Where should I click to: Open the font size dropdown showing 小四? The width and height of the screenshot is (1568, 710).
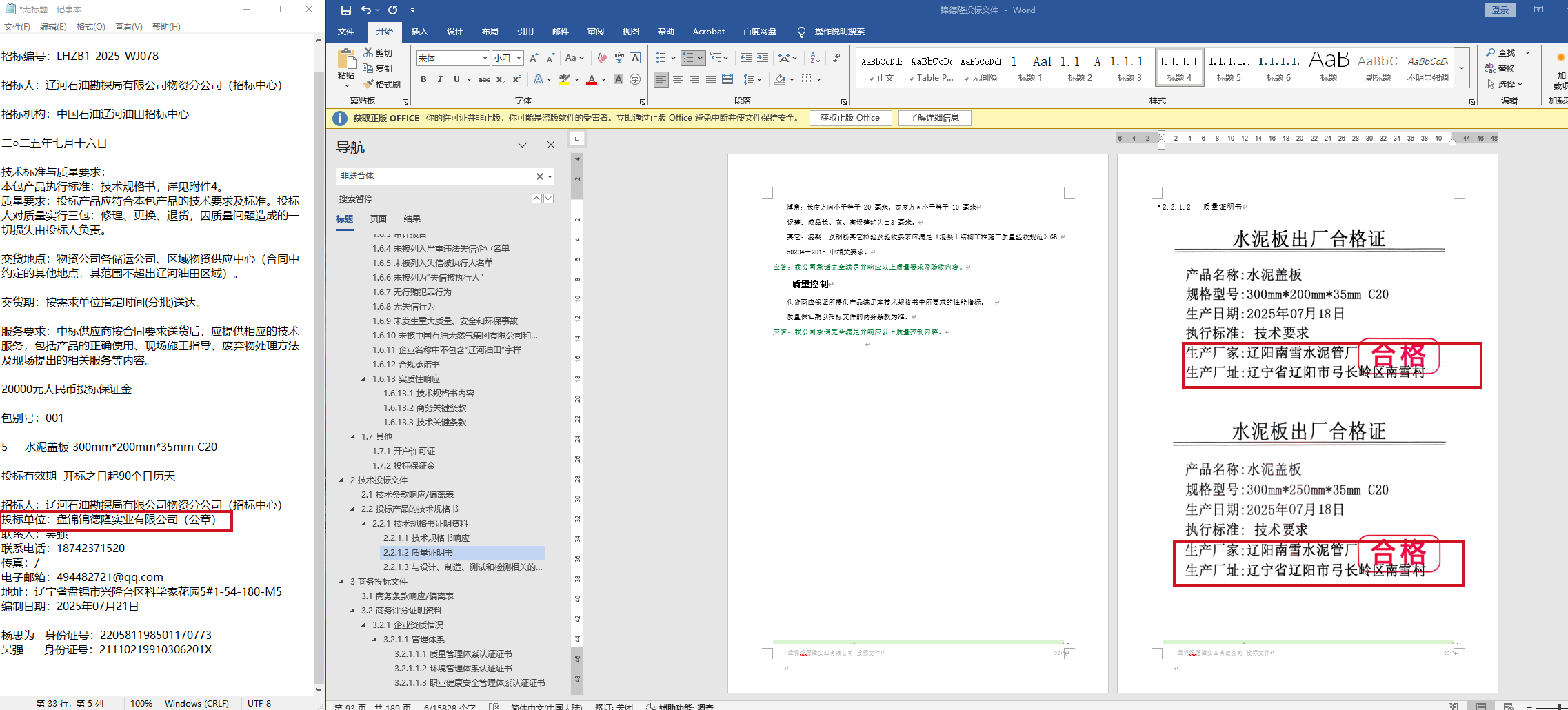[x=519, y=59]
